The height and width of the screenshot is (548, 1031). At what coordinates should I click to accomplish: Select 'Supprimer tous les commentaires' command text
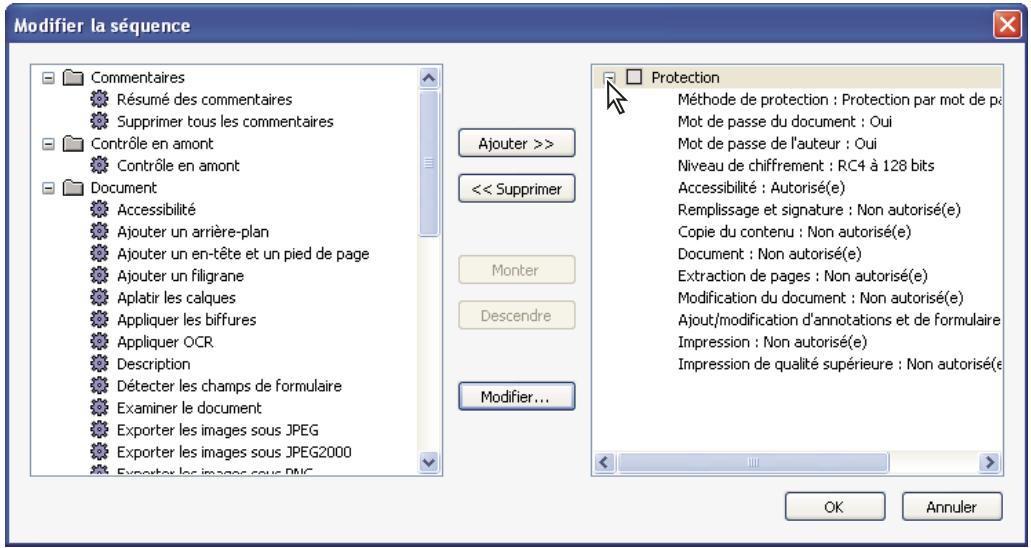click(225, 122)
